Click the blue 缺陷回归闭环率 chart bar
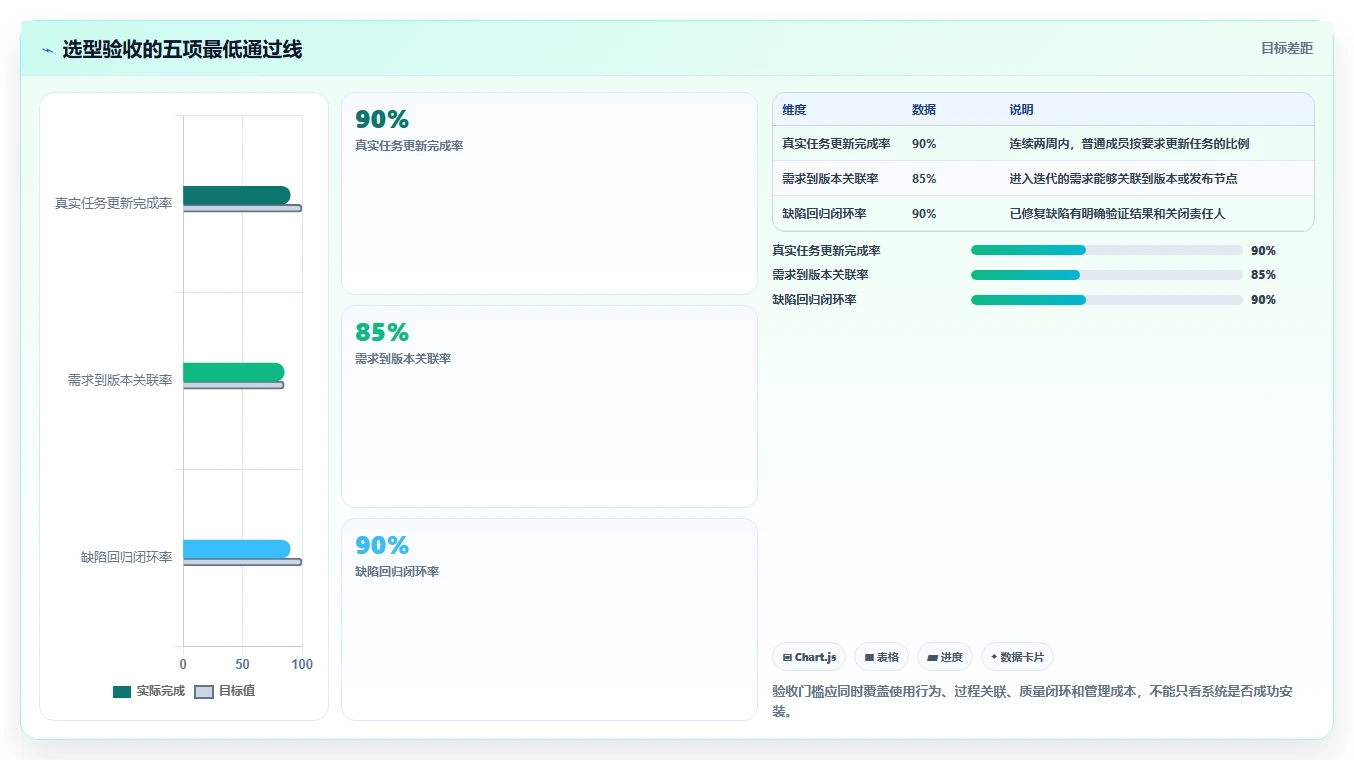The image size is (1354, 760). pos(236,549)
